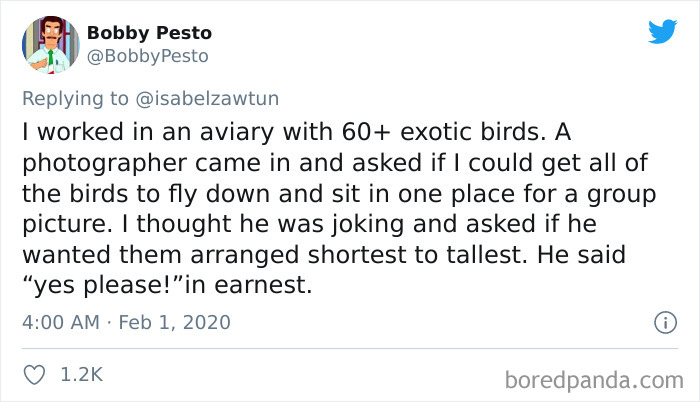Click the 4:00 AM timestamp

(61, 323)
